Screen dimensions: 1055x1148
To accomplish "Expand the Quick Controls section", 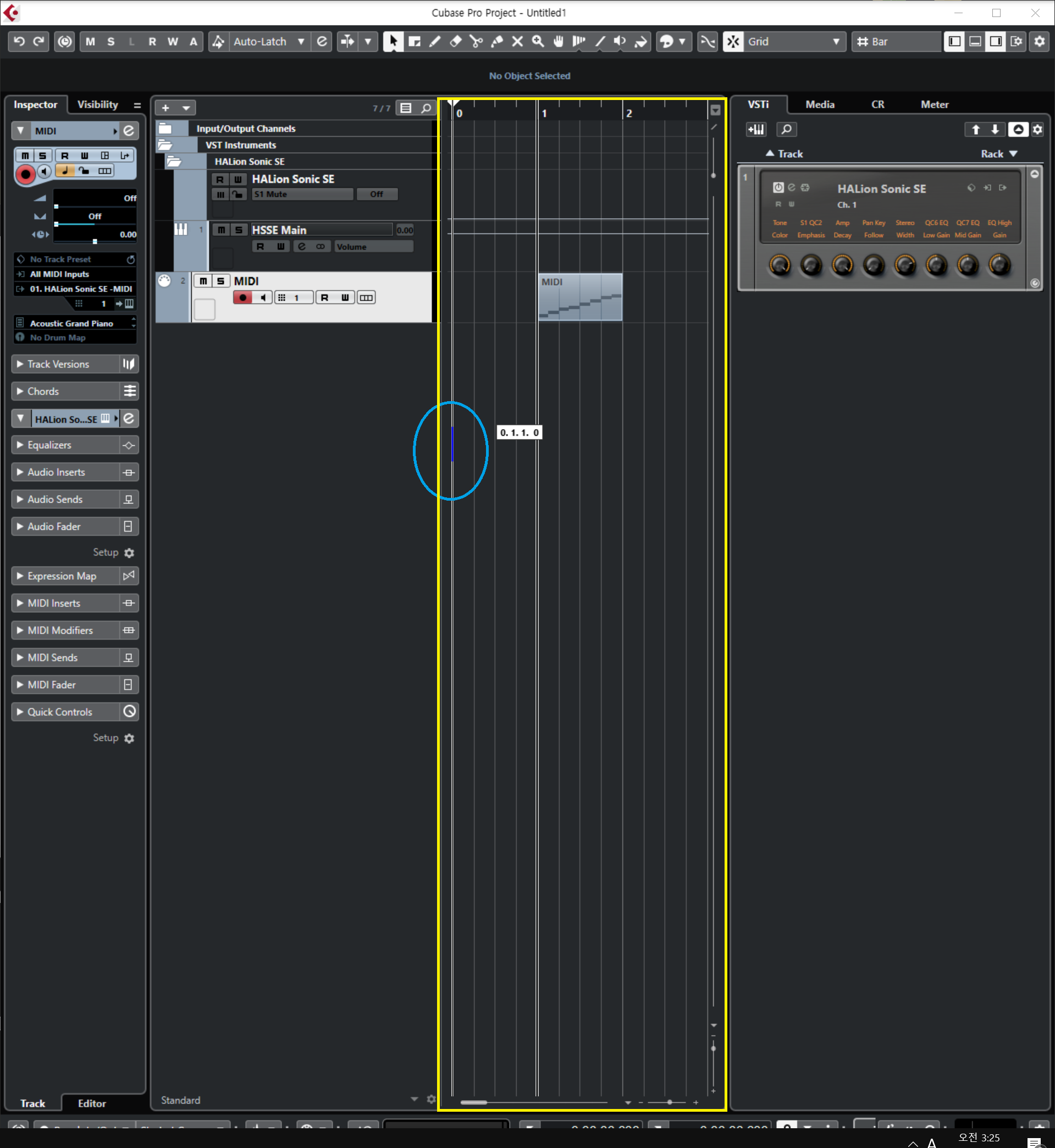I will click(x=64, y=712).
